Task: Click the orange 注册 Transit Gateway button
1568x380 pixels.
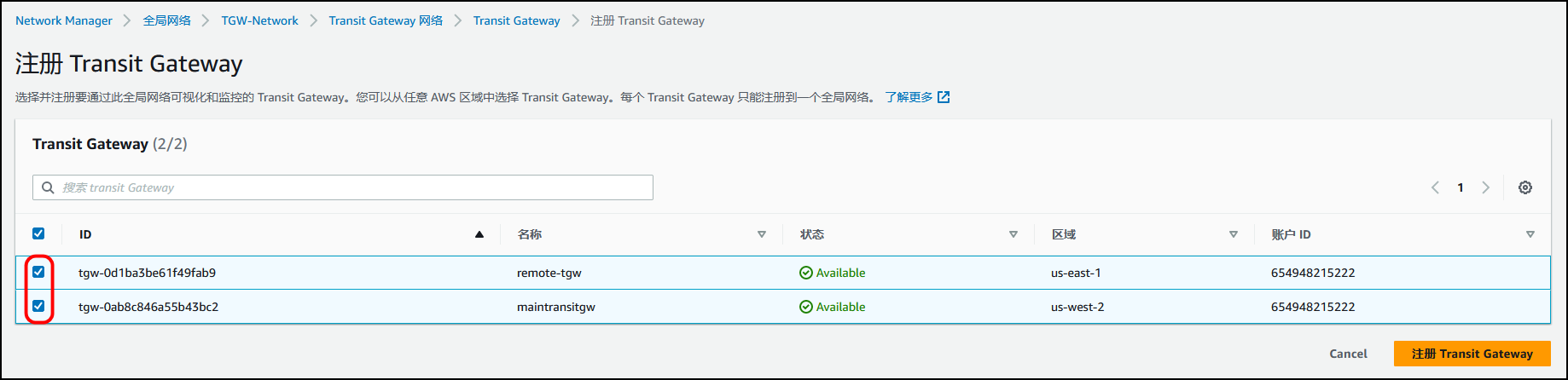Action: click(x=1472, y=354)
